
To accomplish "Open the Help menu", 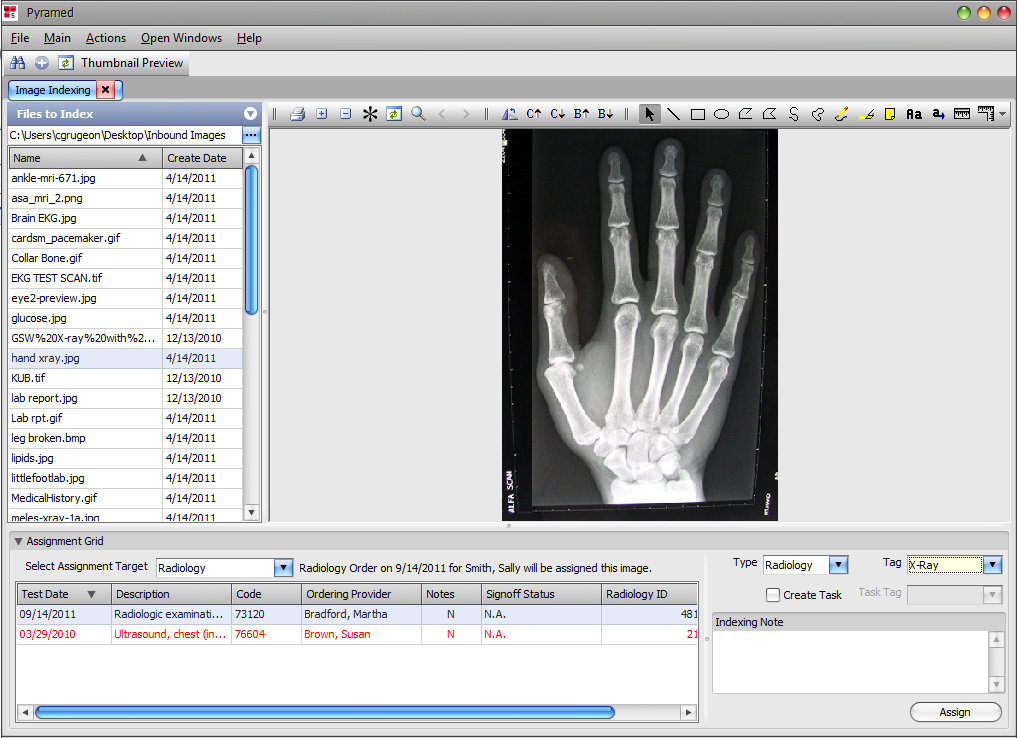I will coord(249,38).
